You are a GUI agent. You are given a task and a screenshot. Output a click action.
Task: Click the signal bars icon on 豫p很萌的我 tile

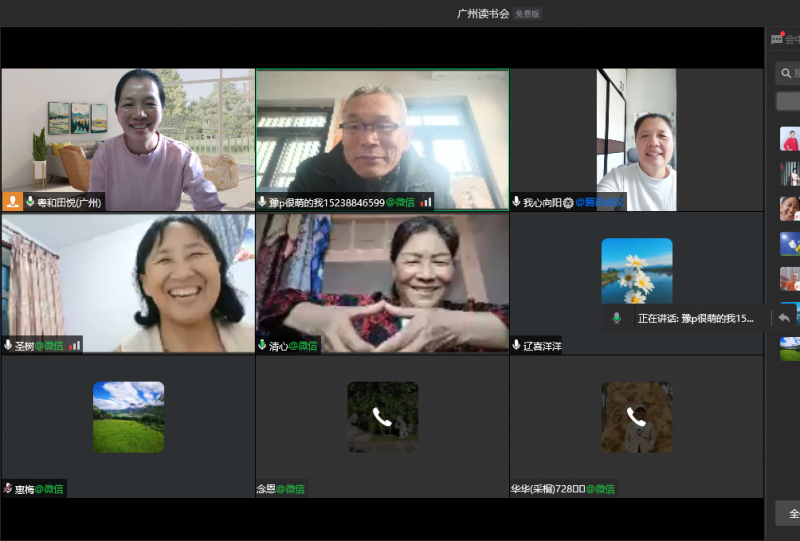click(x=426, y=201)
